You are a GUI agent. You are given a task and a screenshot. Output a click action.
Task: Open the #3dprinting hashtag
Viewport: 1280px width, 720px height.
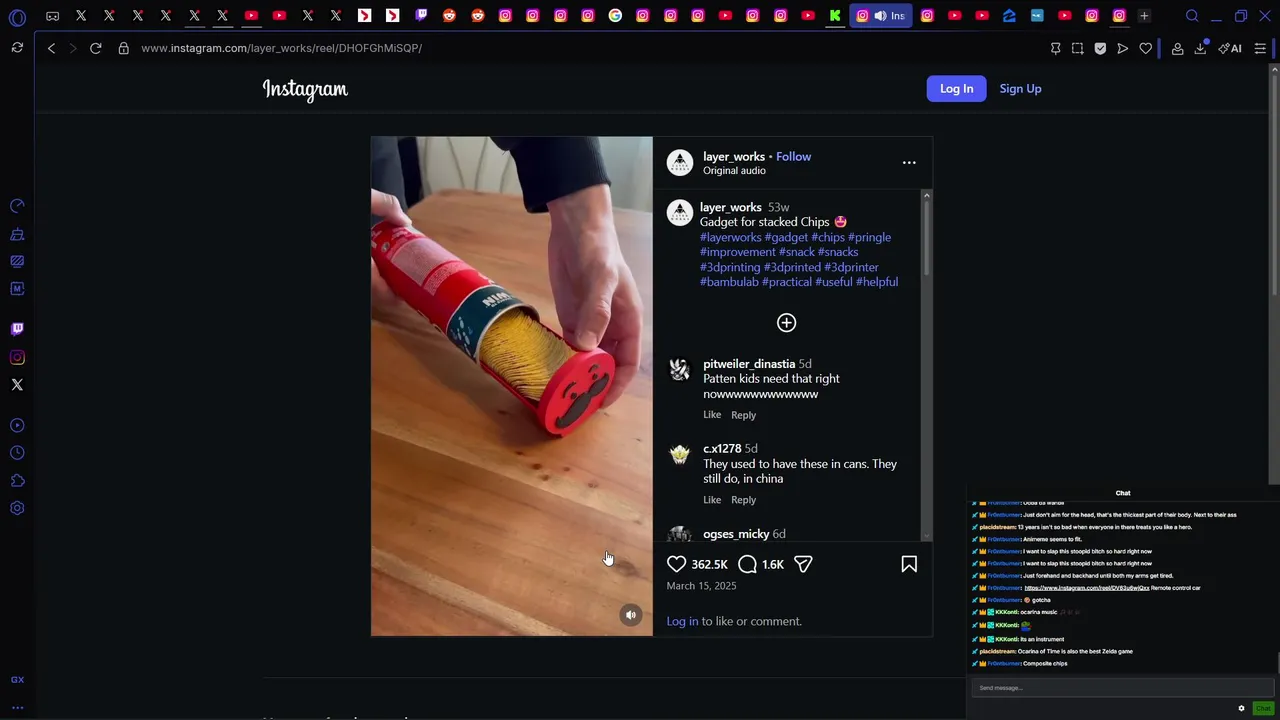tap(730, 267)
